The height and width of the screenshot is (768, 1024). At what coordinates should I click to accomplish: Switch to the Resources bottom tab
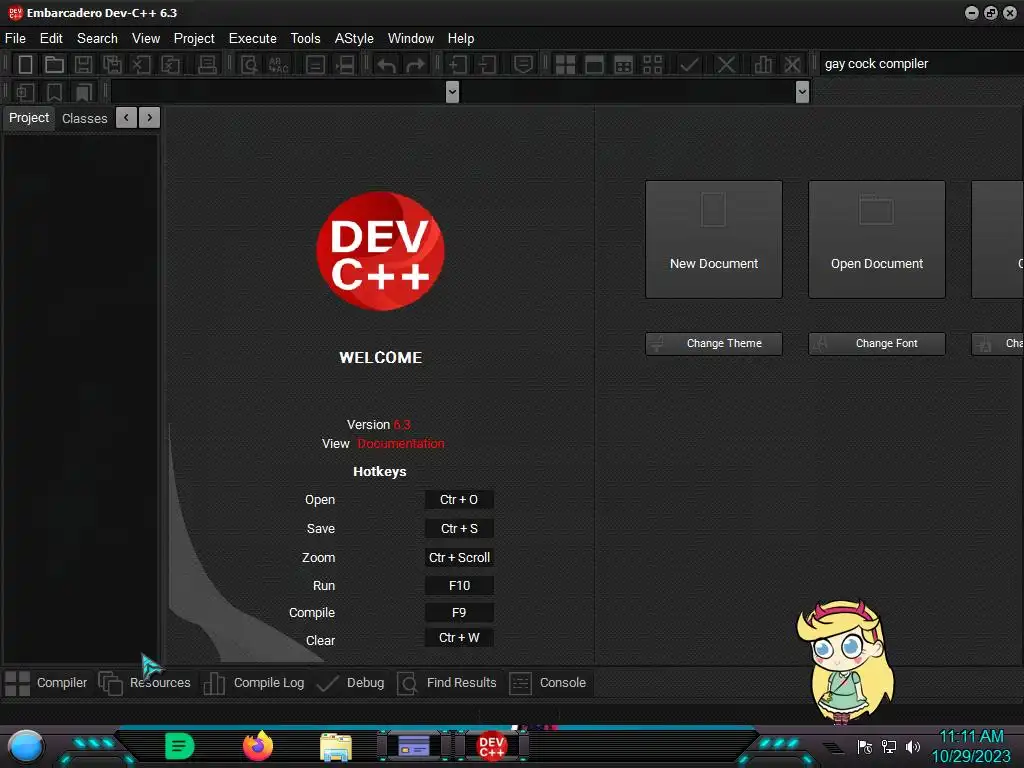coord(145,682)
